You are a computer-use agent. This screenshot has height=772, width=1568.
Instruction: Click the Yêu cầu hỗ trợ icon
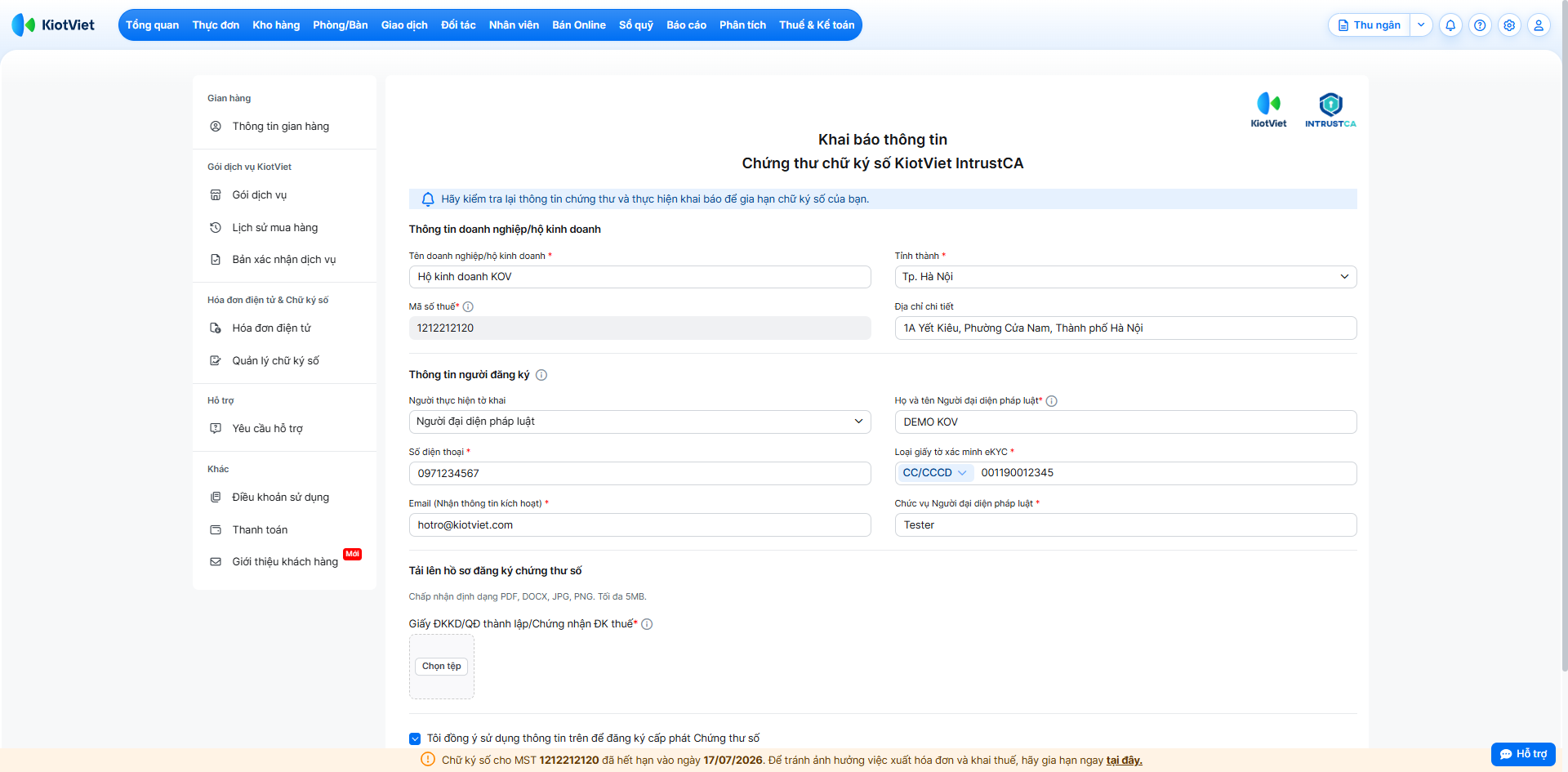(216, 429)
